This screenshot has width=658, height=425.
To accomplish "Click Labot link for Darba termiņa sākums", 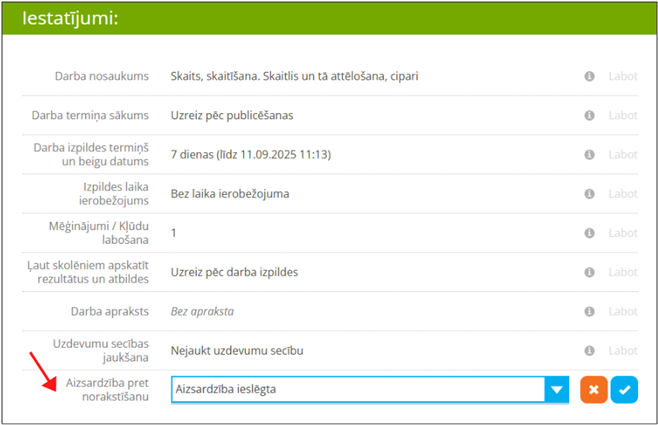I will (x=622, y=115).
